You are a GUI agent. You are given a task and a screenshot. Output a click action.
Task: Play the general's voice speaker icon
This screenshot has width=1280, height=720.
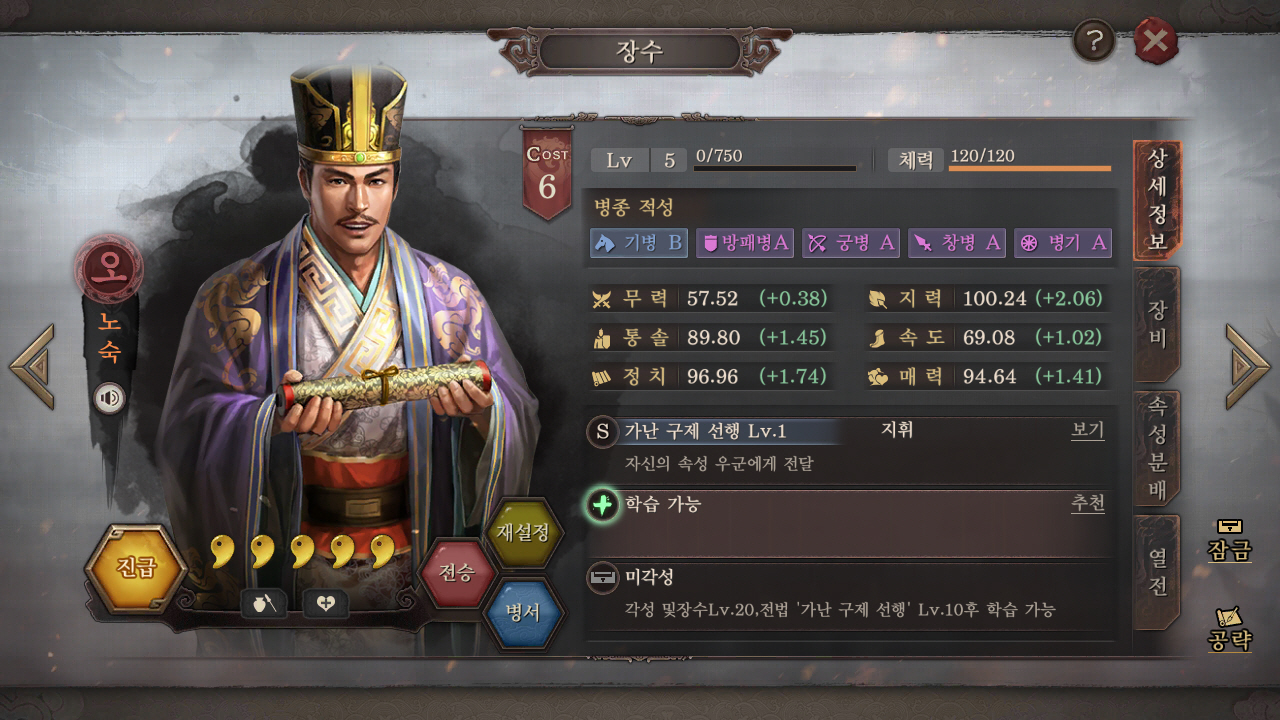coord(110,399)
